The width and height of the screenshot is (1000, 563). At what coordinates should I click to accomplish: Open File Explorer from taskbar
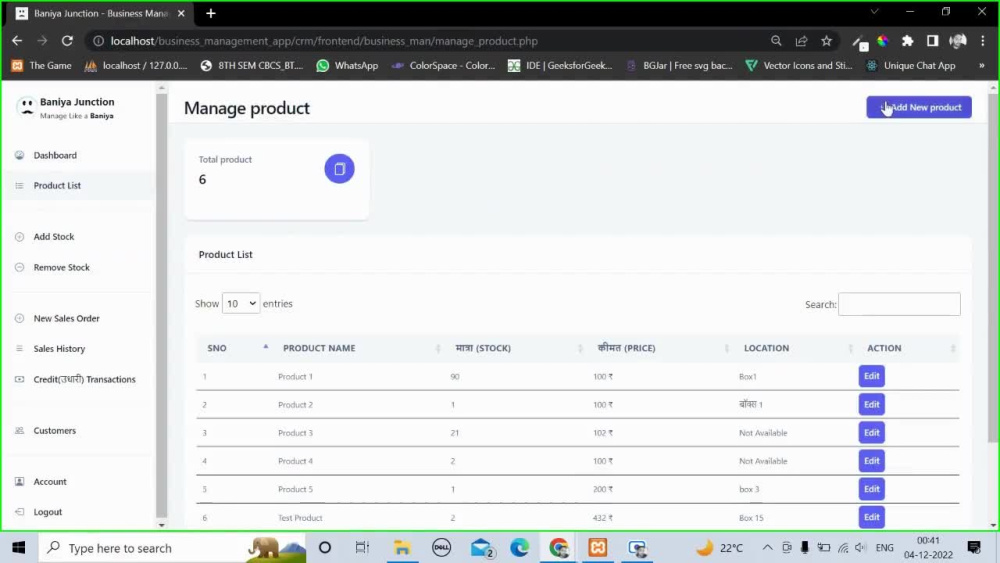(402, 548)
